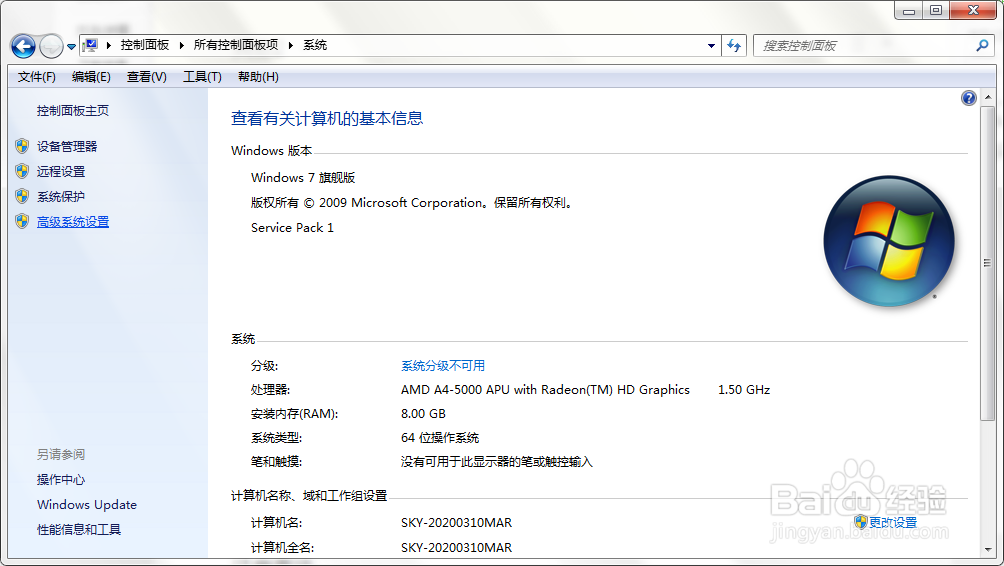1004x566 pixels.
Task: Select 所有控制面板项 breadcrumb
Action: tap(236, 45)
